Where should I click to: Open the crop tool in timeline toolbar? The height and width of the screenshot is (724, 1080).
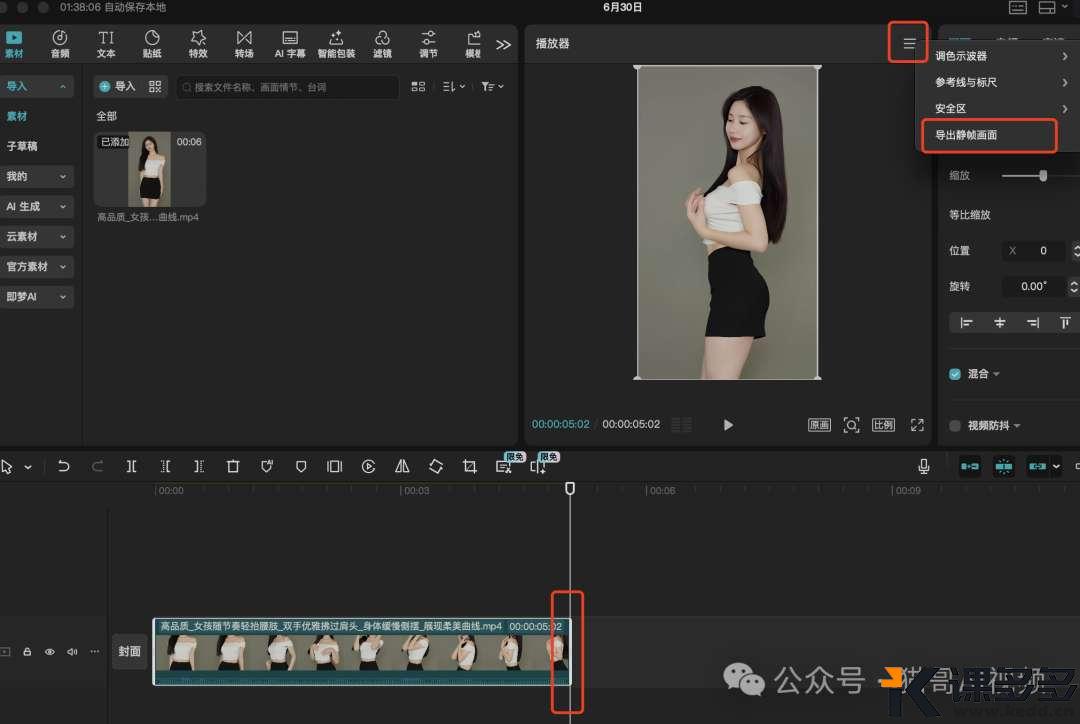click(x=470, y=466)
